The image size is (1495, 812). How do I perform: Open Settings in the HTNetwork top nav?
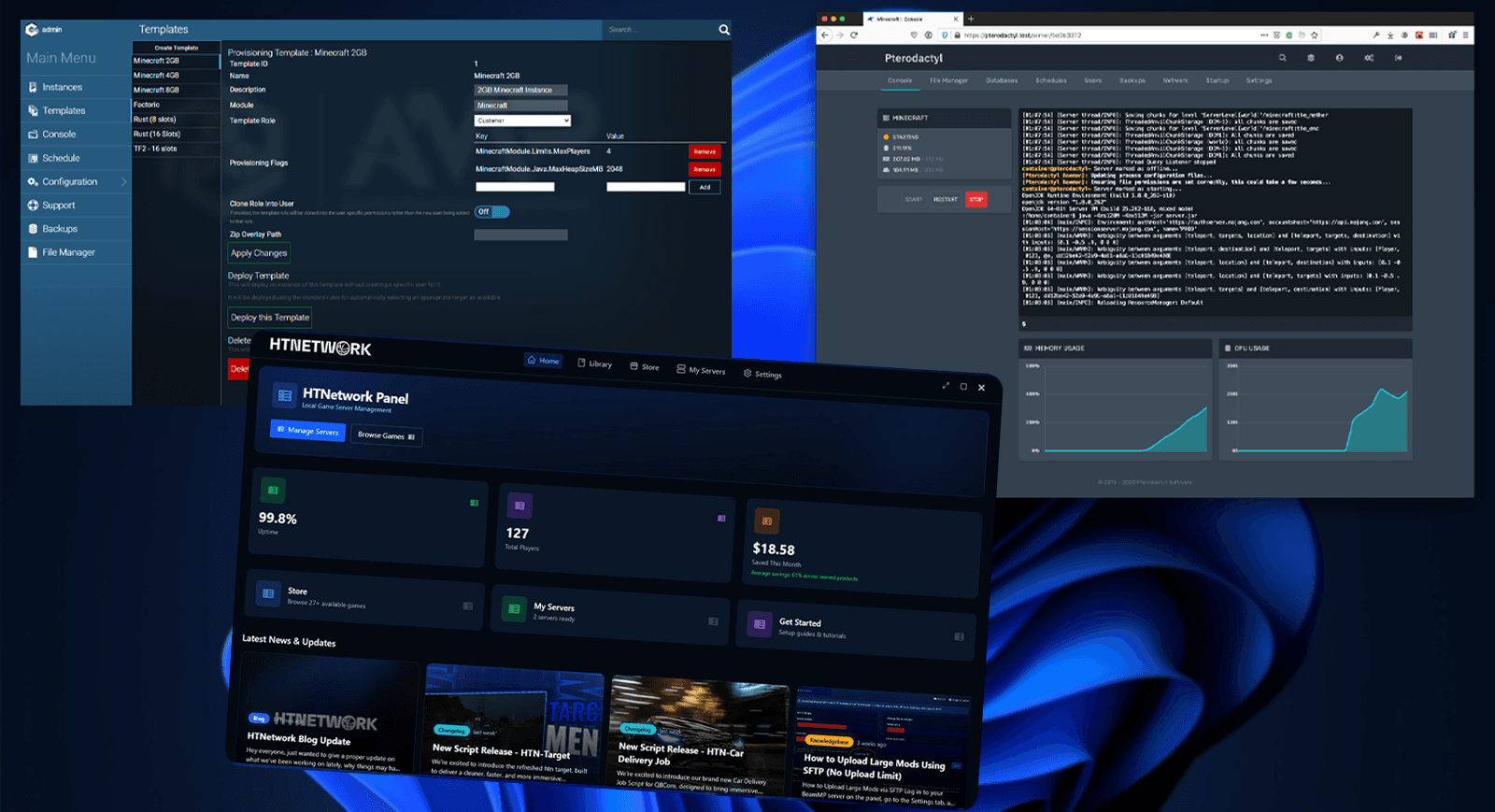762,374
